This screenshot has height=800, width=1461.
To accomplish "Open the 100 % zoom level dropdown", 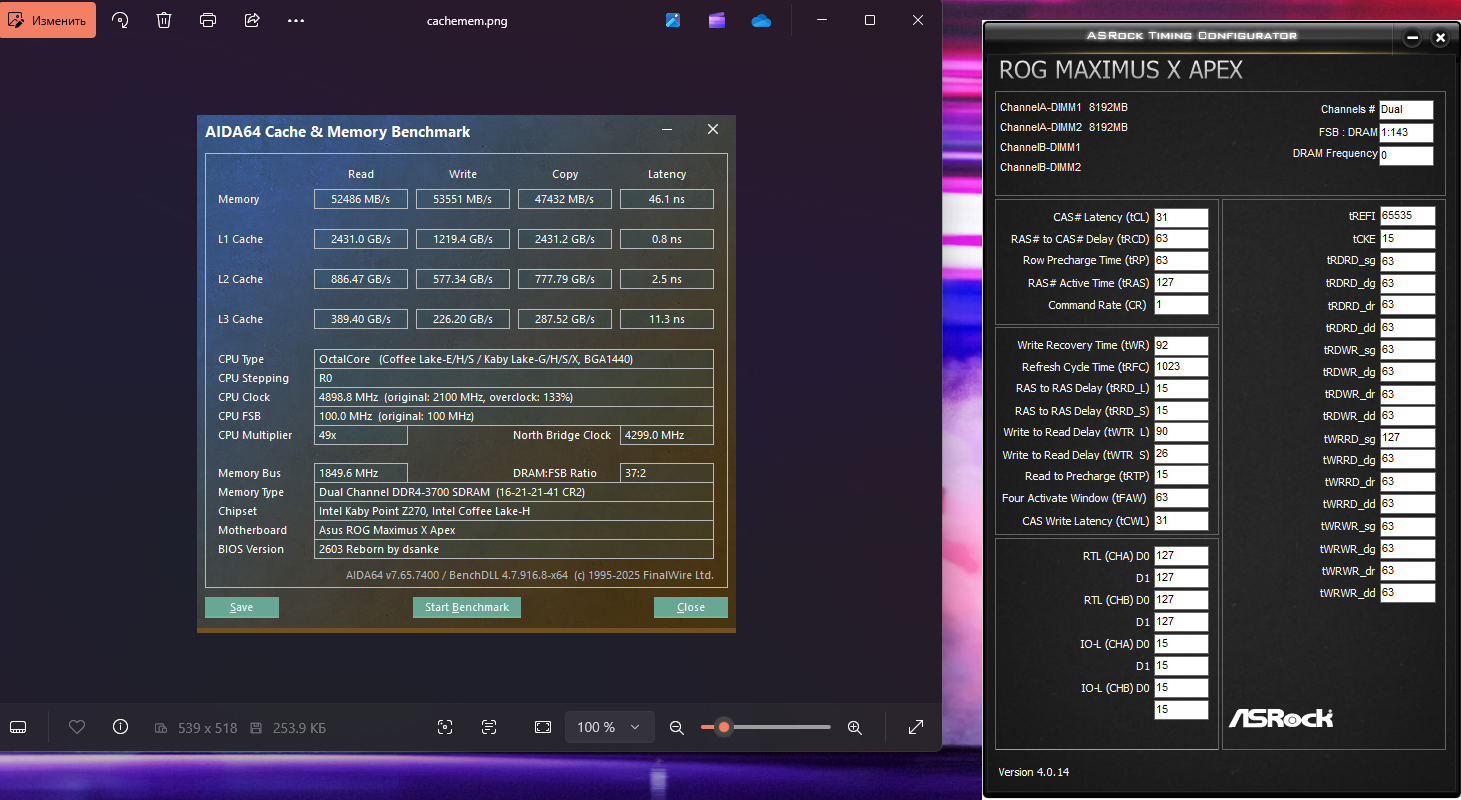I will pos(610,727).
